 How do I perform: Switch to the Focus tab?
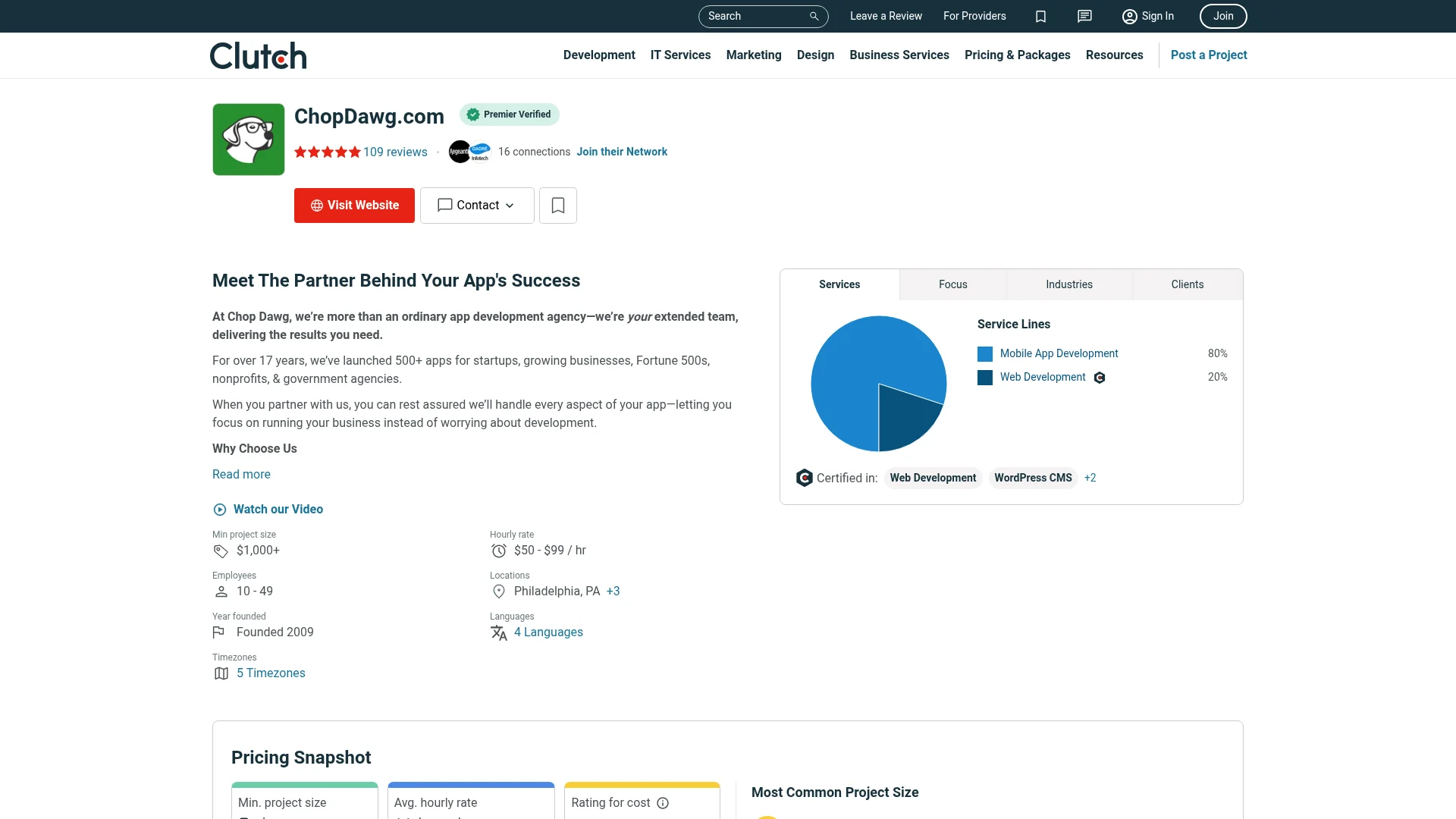(x=953, y=284)
